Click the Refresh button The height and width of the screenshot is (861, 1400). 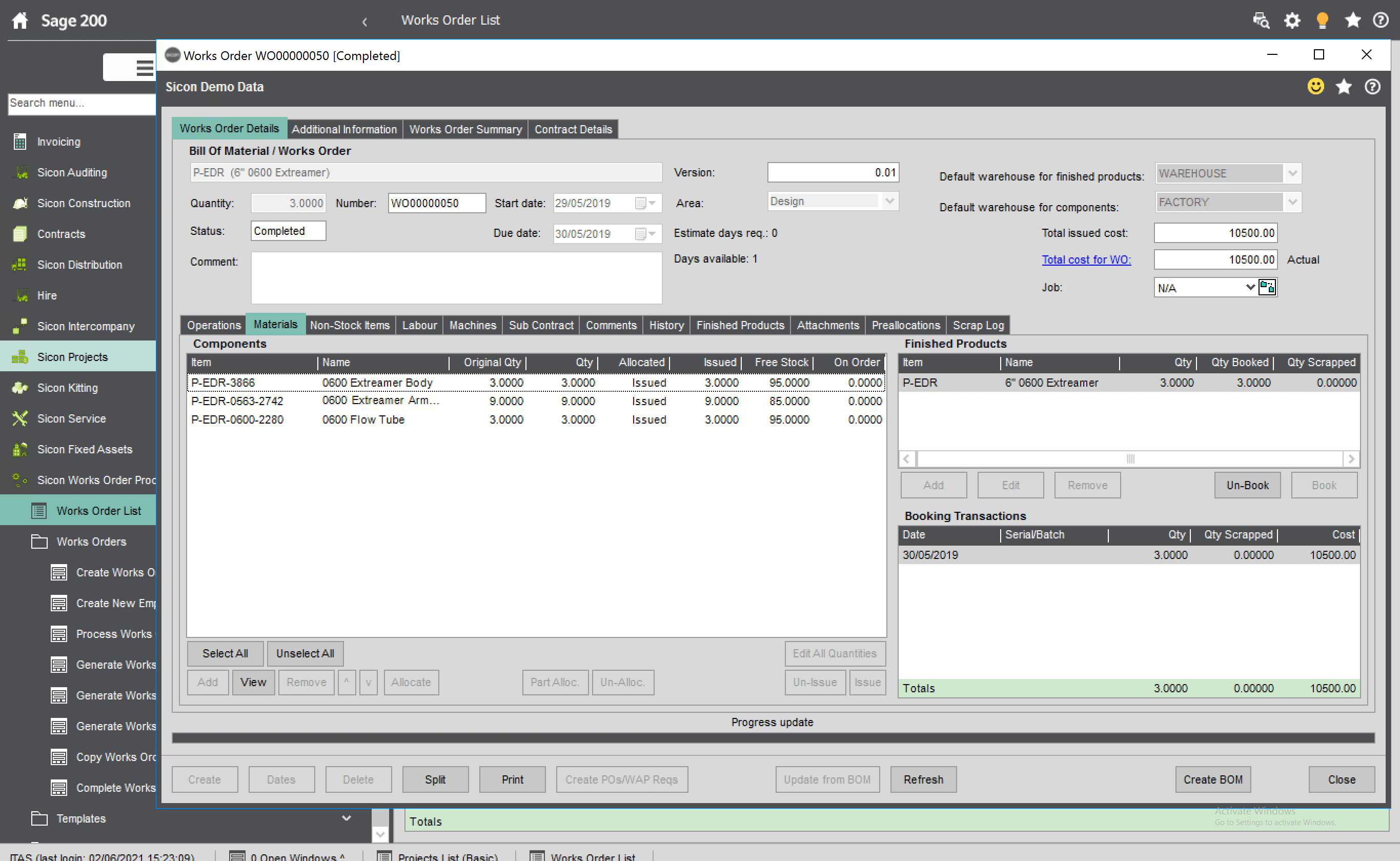click(923, 779)
